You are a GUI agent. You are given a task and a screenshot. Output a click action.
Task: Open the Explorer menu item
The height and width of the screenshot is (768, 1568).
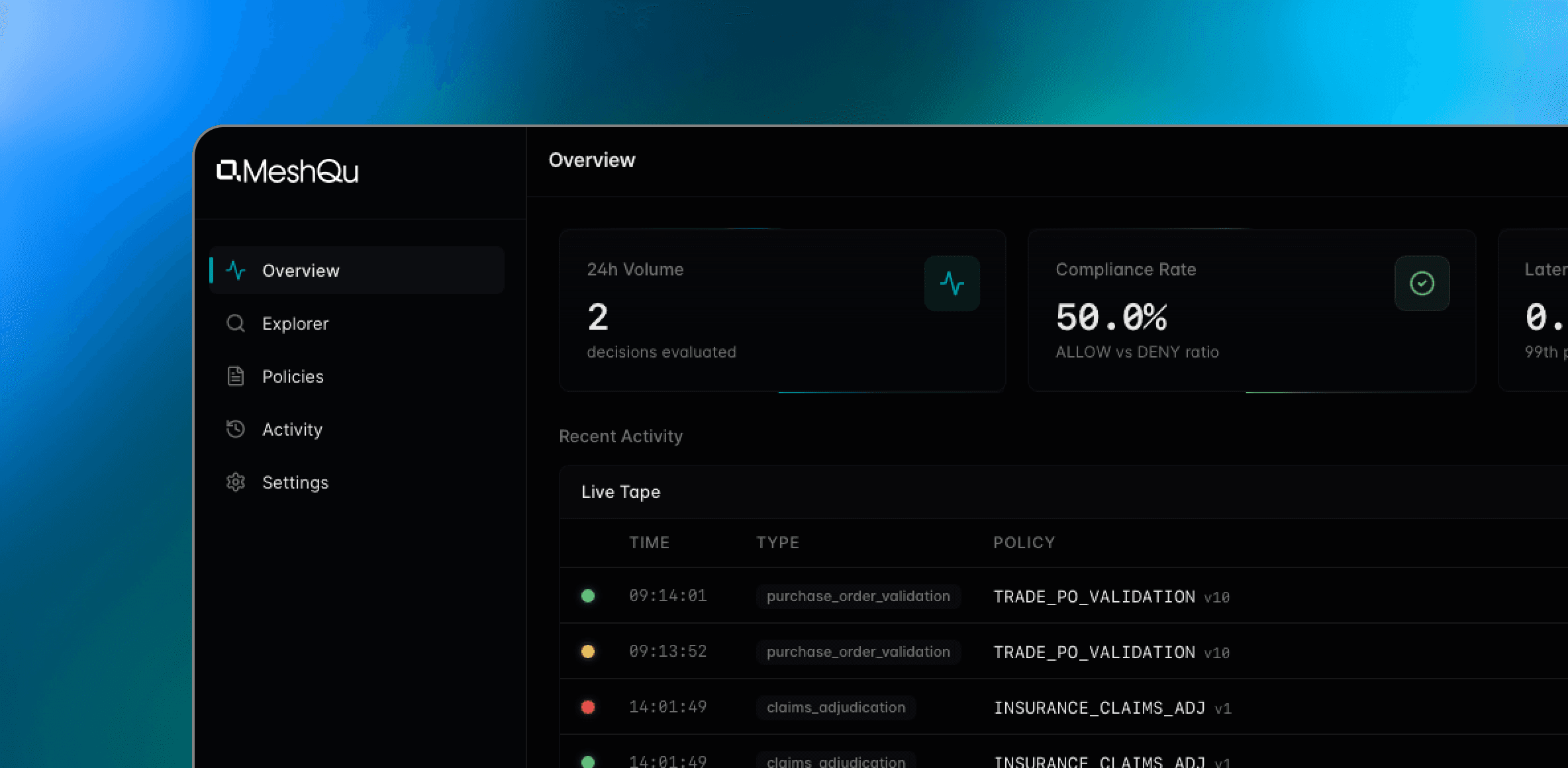click(x=295, y=324)
